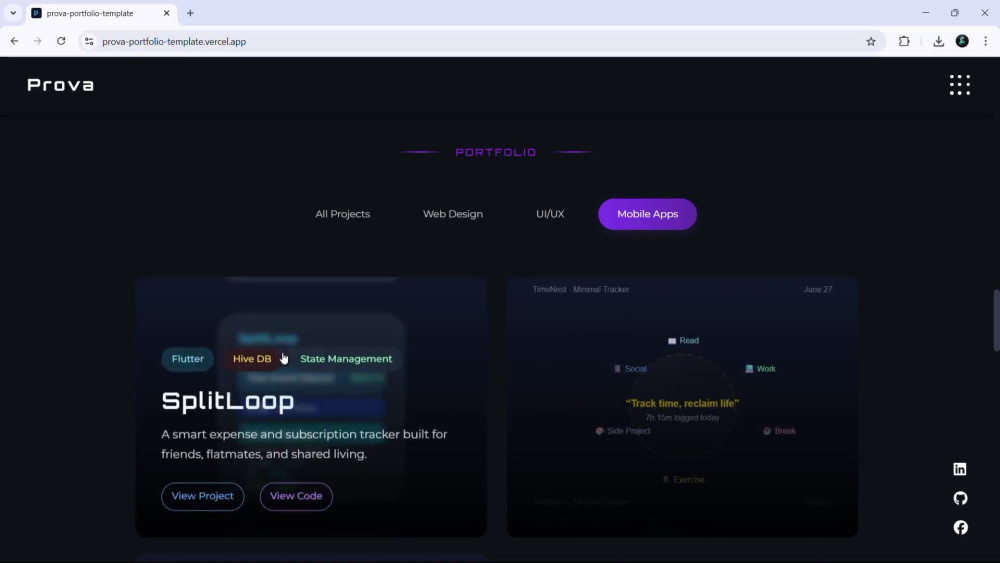Restore down the browser window
This screenshot has height=563, width=1000.
pos(955,13)
